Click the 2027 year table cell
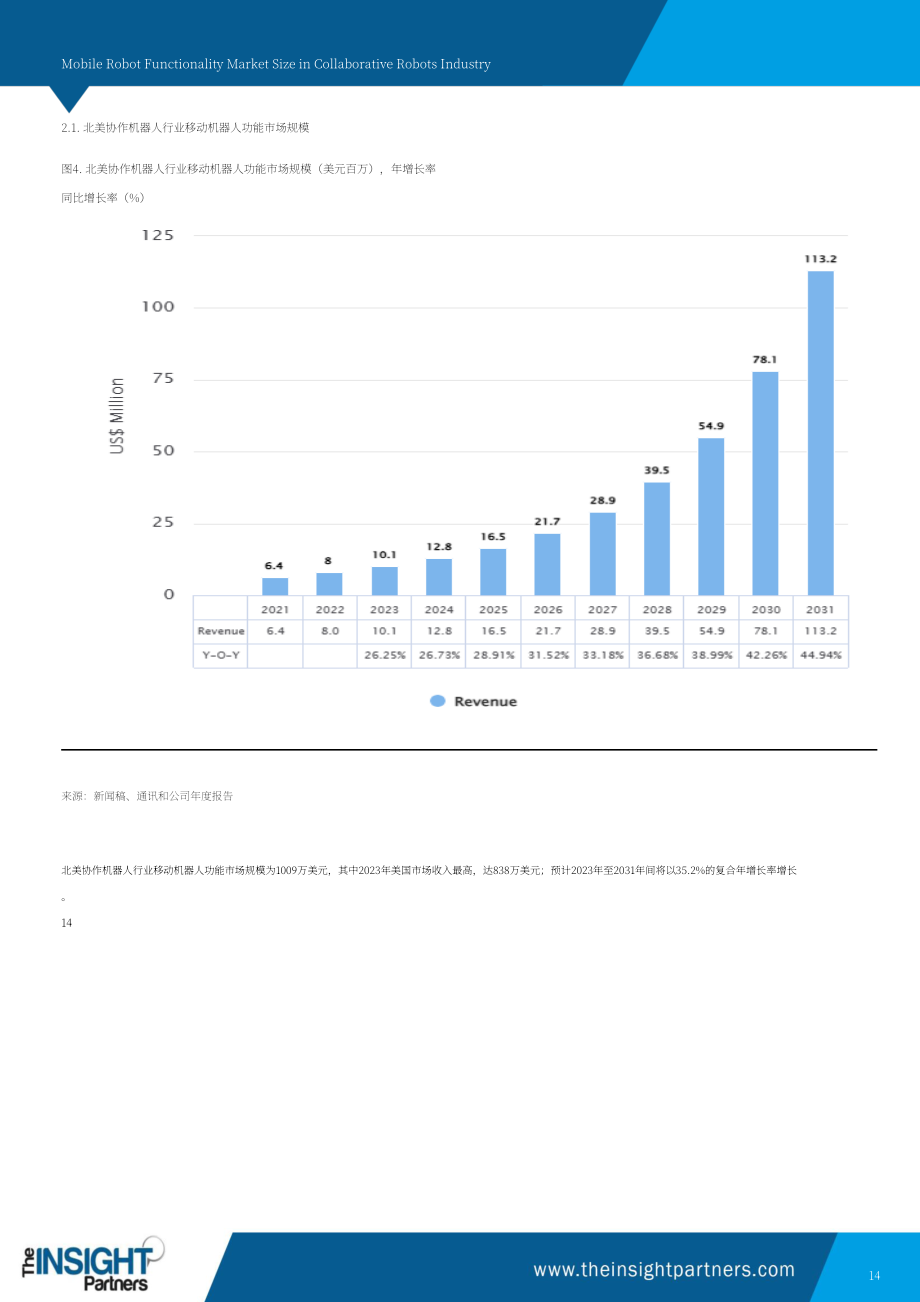 (602, 609)
